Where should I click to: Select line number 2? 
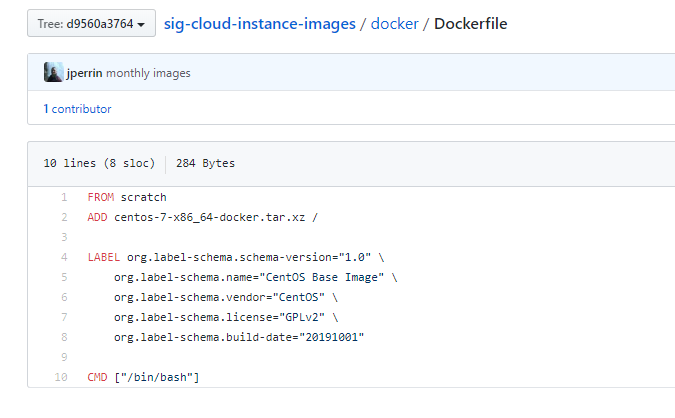pyautogui.click(x=64, y=217)
